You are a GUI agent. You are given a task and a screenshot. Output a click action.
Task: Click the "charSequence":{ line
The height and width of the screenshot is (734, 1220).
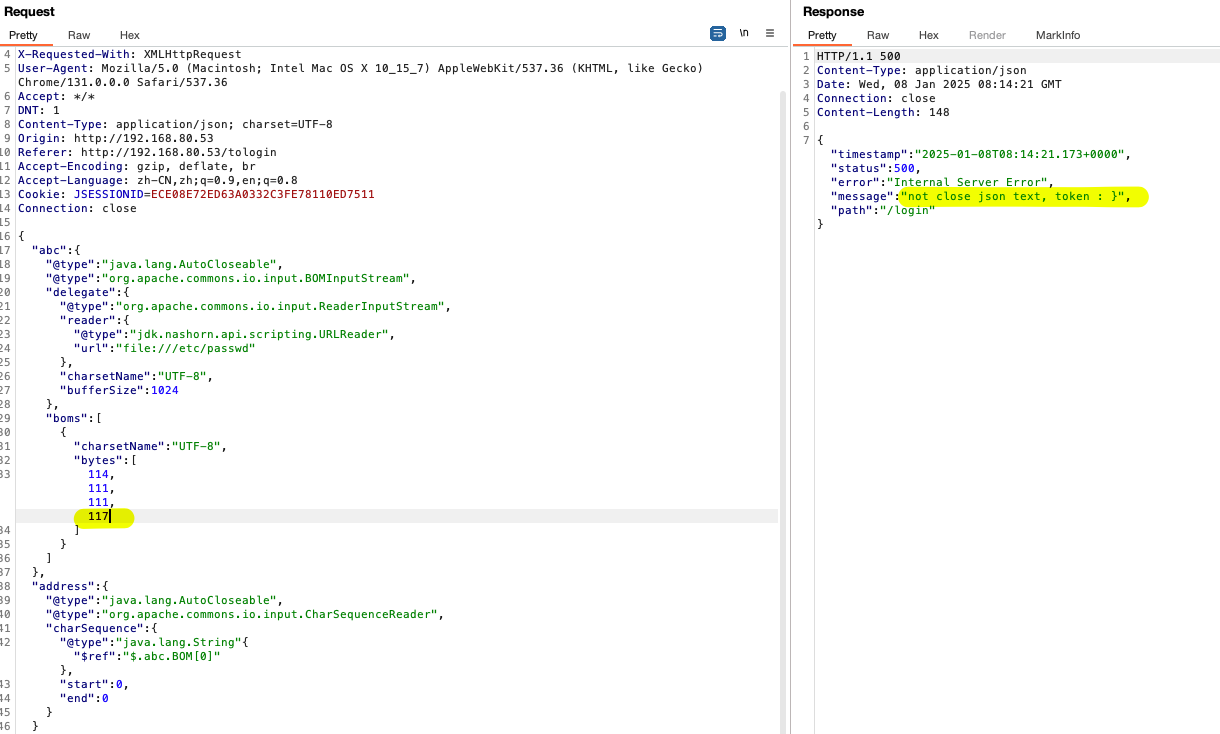click(102, 628)
